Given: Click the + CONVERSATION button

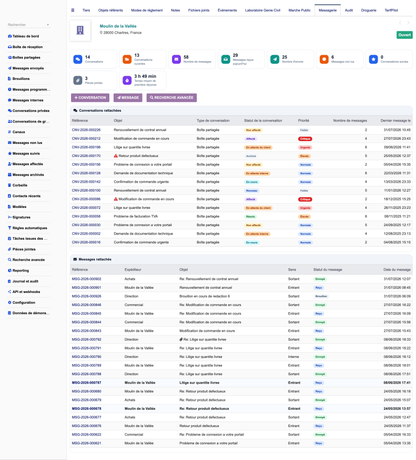Looking at the screenshot, I should (90, 98).
